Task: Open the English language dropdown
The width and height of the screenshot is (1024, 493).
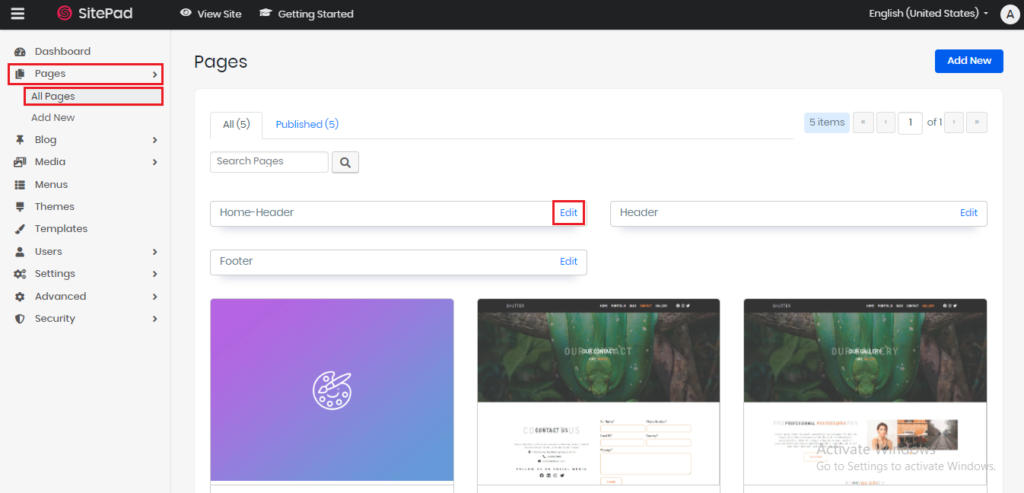Action: [x=929, y=14]
